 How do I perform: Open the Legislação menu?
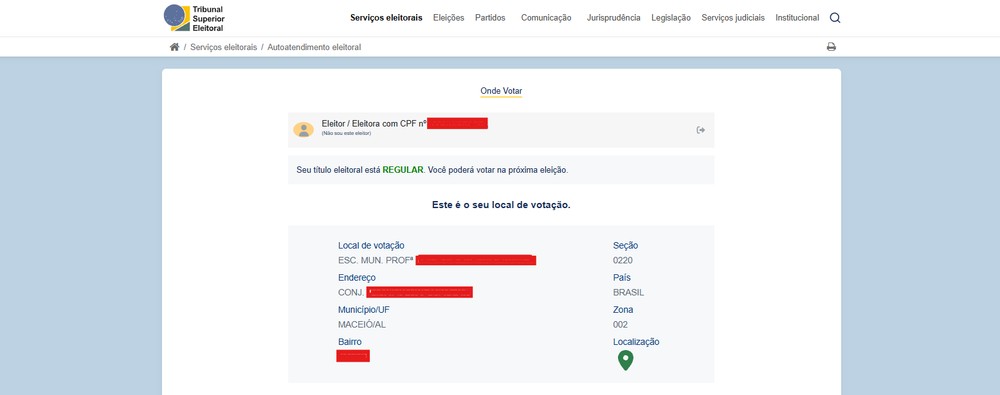[671, 18]
